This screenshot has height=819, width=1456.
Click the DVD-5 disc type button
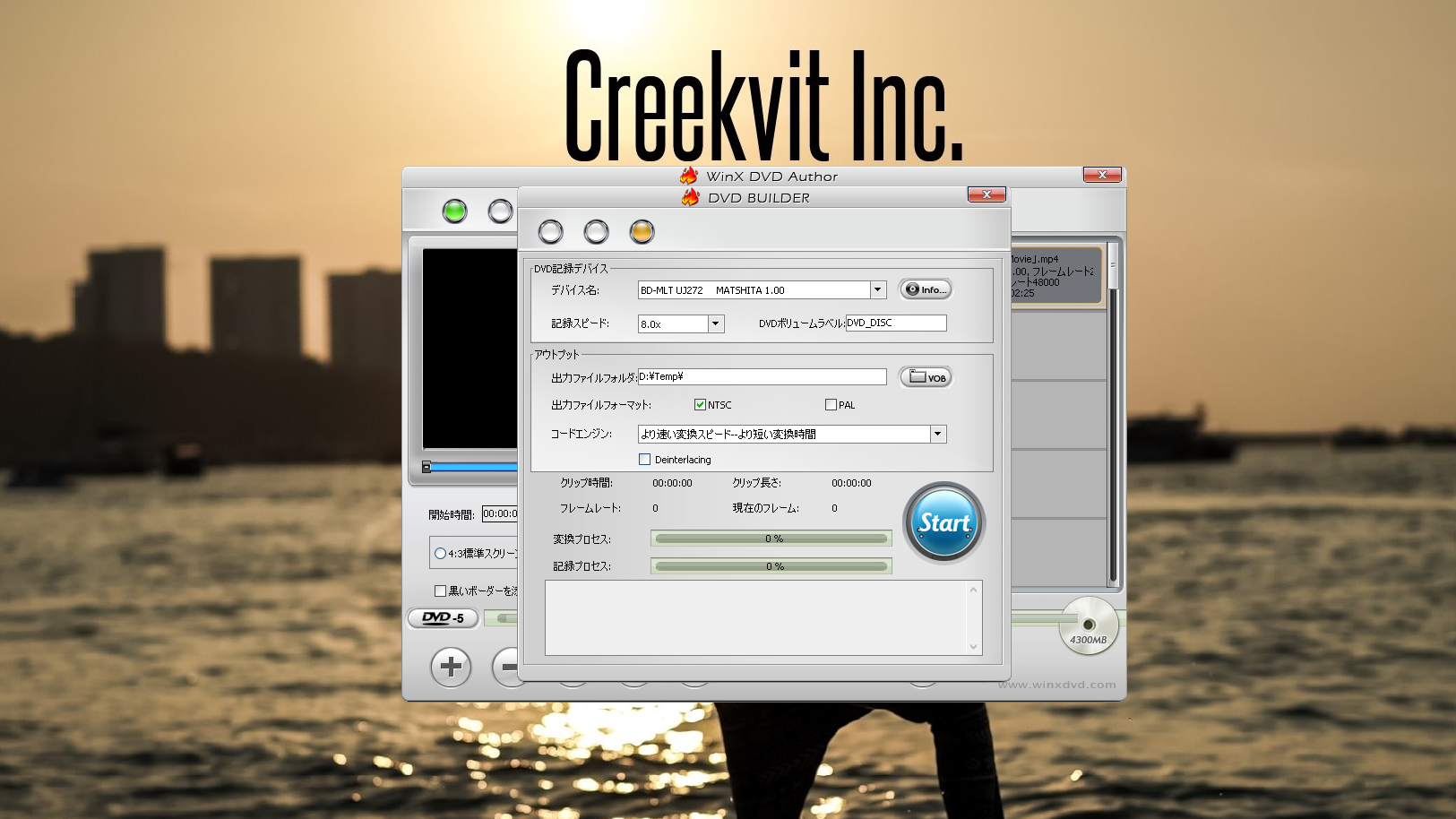click(x=443, y=618)
